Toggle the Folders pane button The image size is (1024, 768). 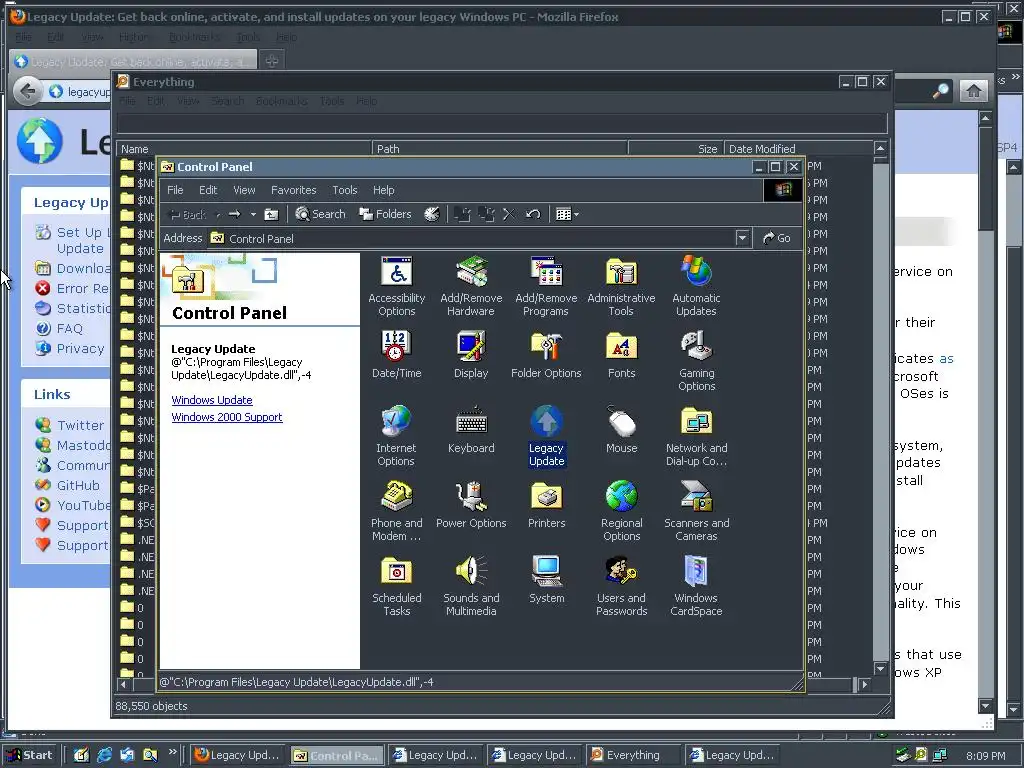tap(385, 214)
